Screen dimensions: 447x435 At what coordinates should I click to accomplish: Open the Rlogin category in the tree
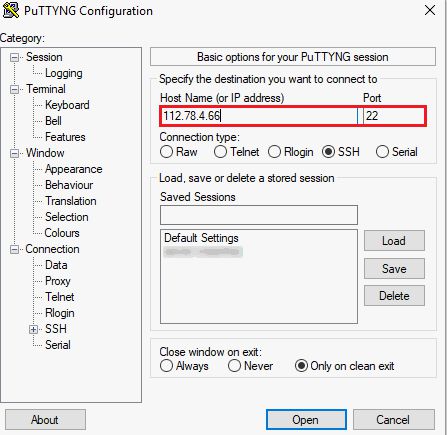pyautogui.click(x=60, y=313)
